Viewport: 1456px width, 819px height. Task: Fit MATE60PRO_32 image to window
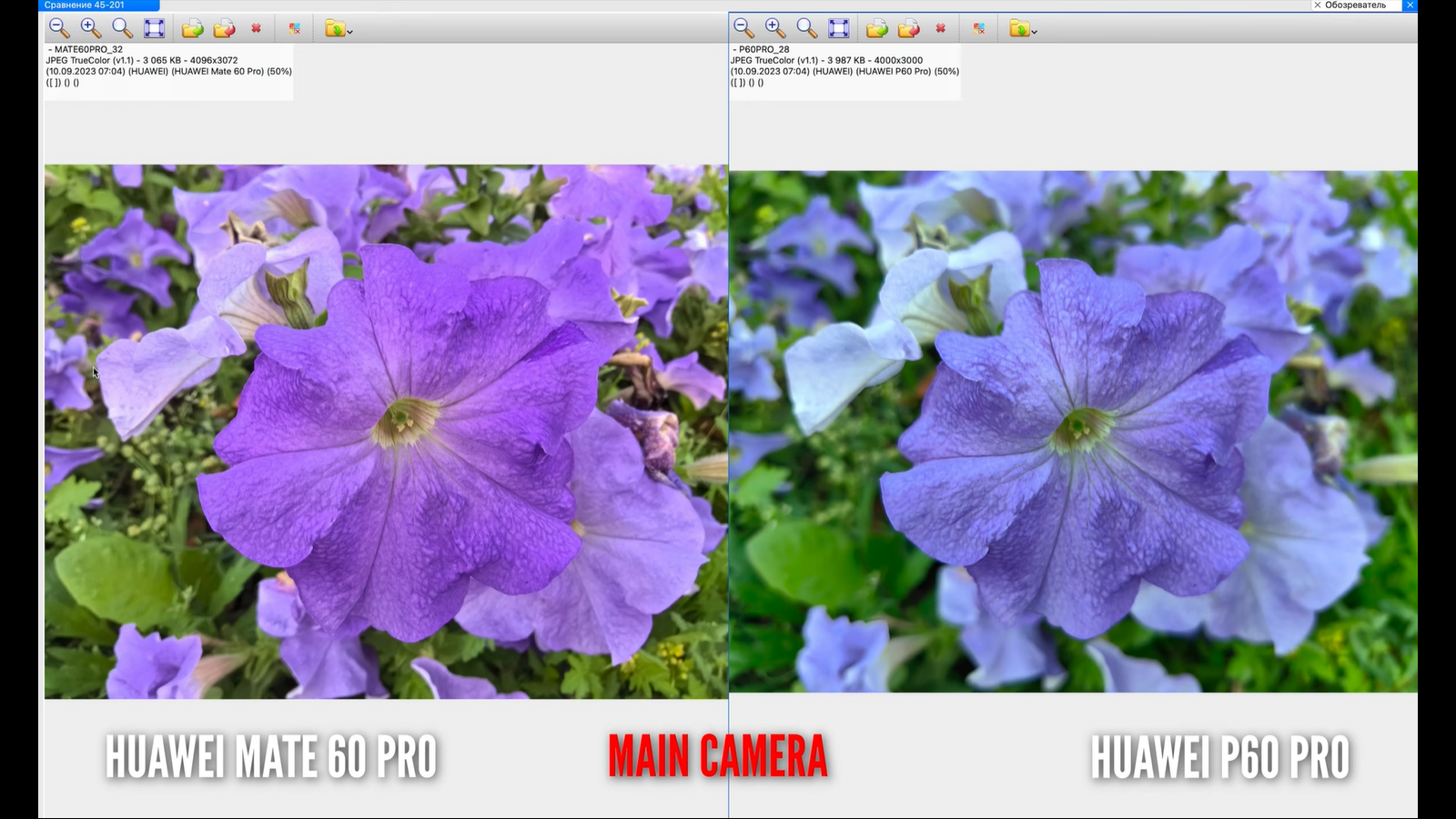coord(155,28)
